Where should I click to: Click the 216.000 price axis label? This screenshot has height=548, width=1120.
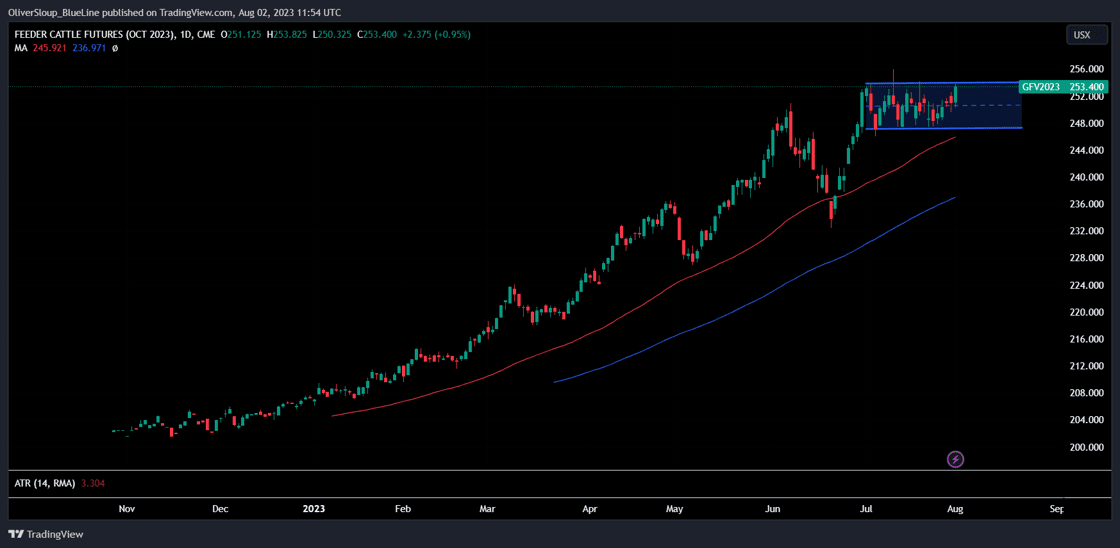click(x=1084, y=339)
